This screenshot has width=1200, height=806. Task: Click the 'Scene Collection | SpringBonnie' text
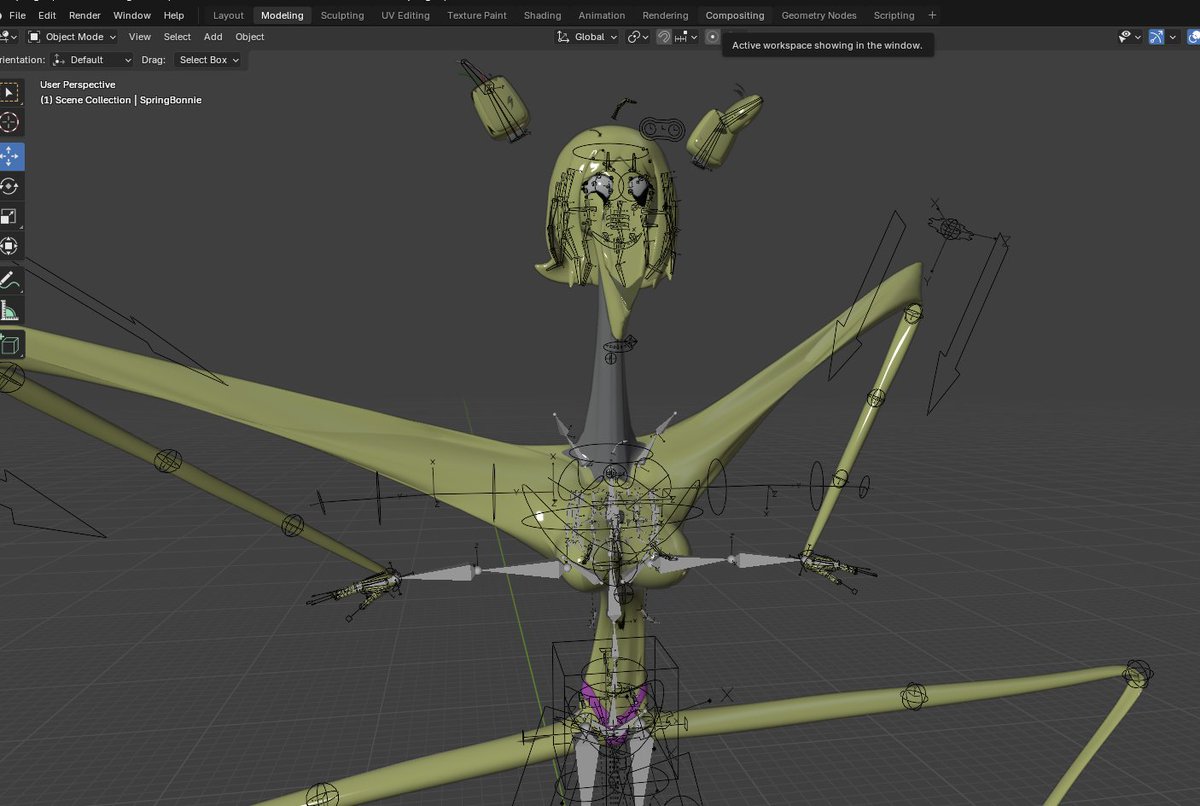point(128,100)
